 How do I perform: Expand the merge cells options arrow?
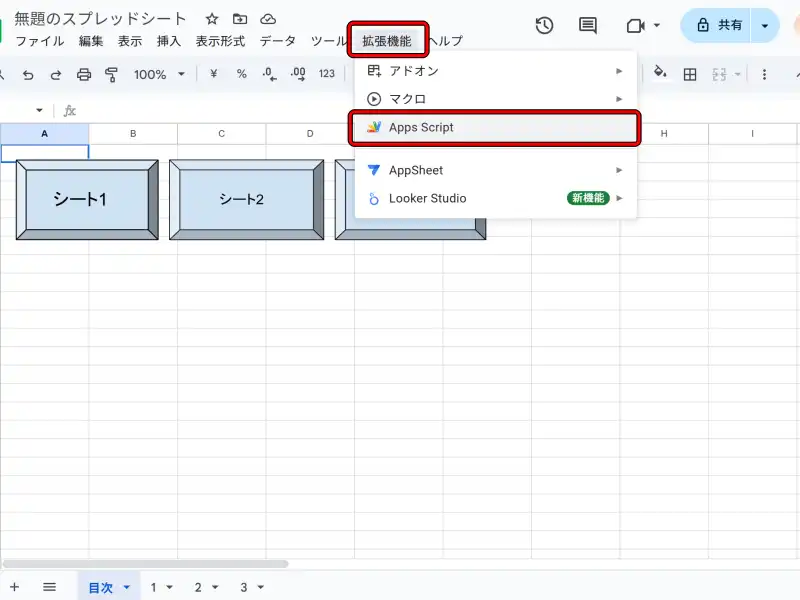coord(737,74)
